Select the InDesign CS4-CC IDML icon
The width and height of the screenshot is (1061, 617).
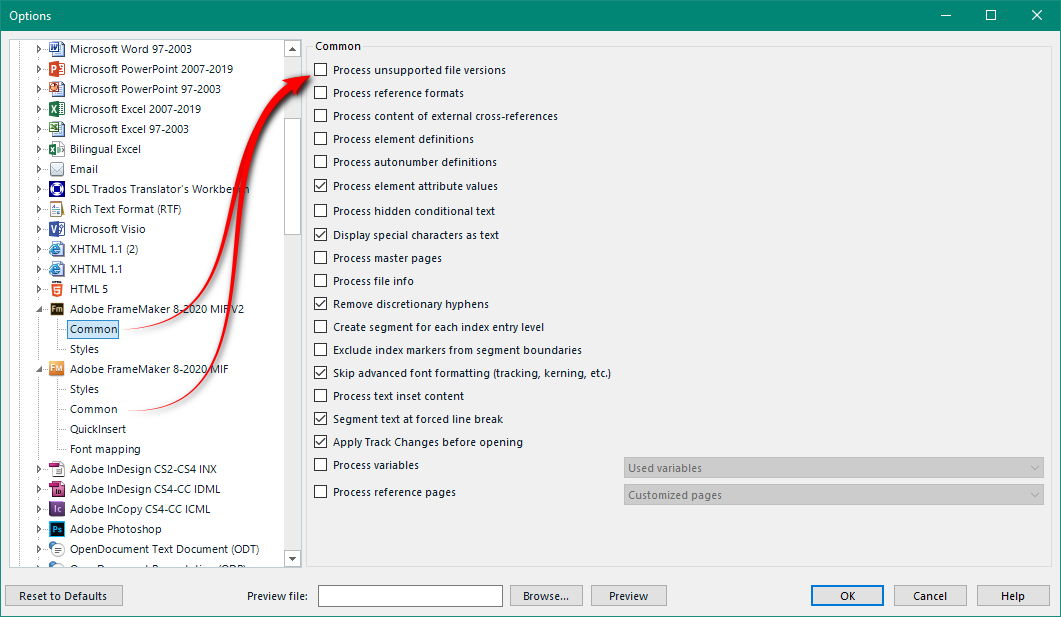point(58,488)
